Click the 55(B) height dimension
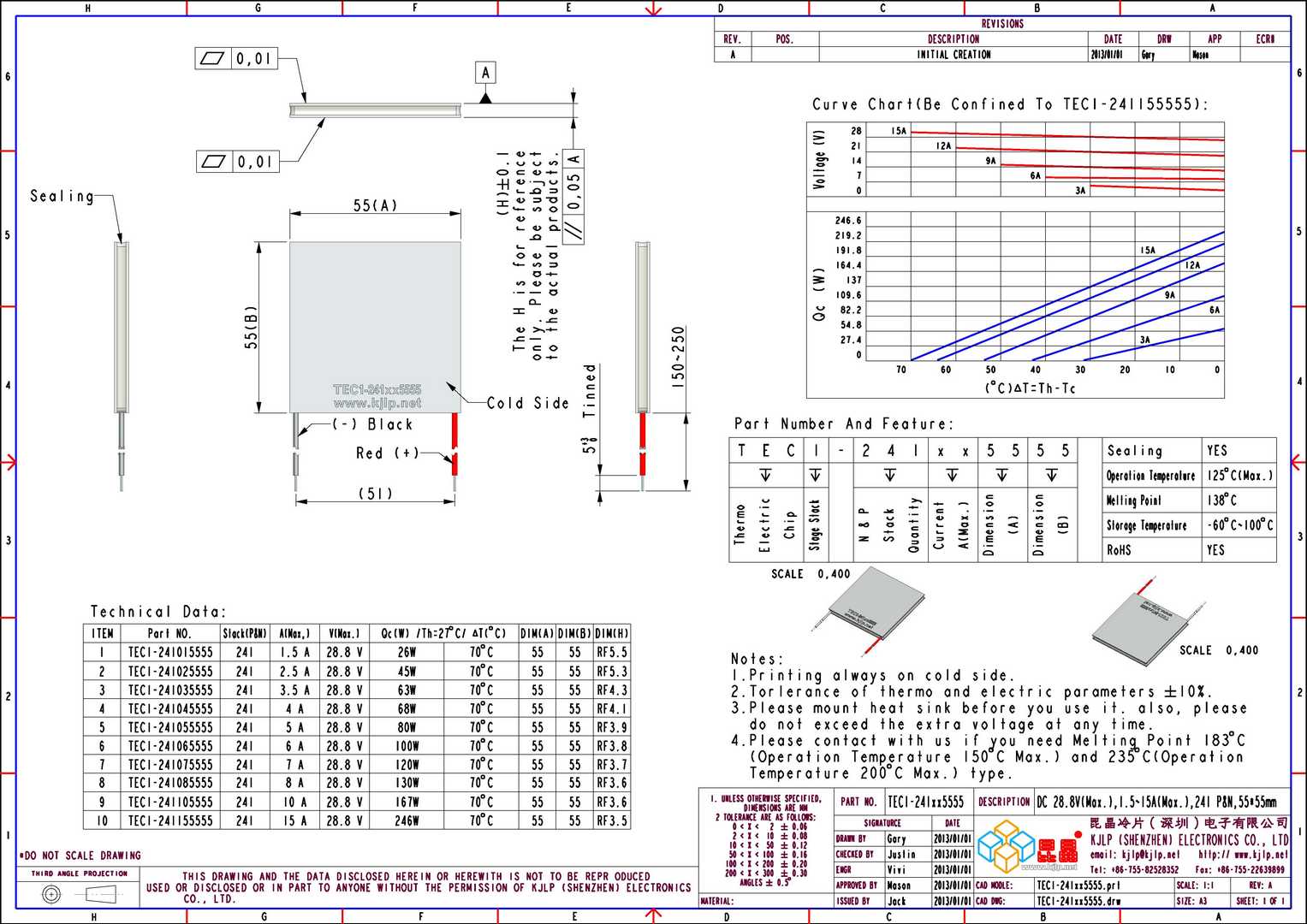This screenshot has height=924, width=1307. pos(252,327)
